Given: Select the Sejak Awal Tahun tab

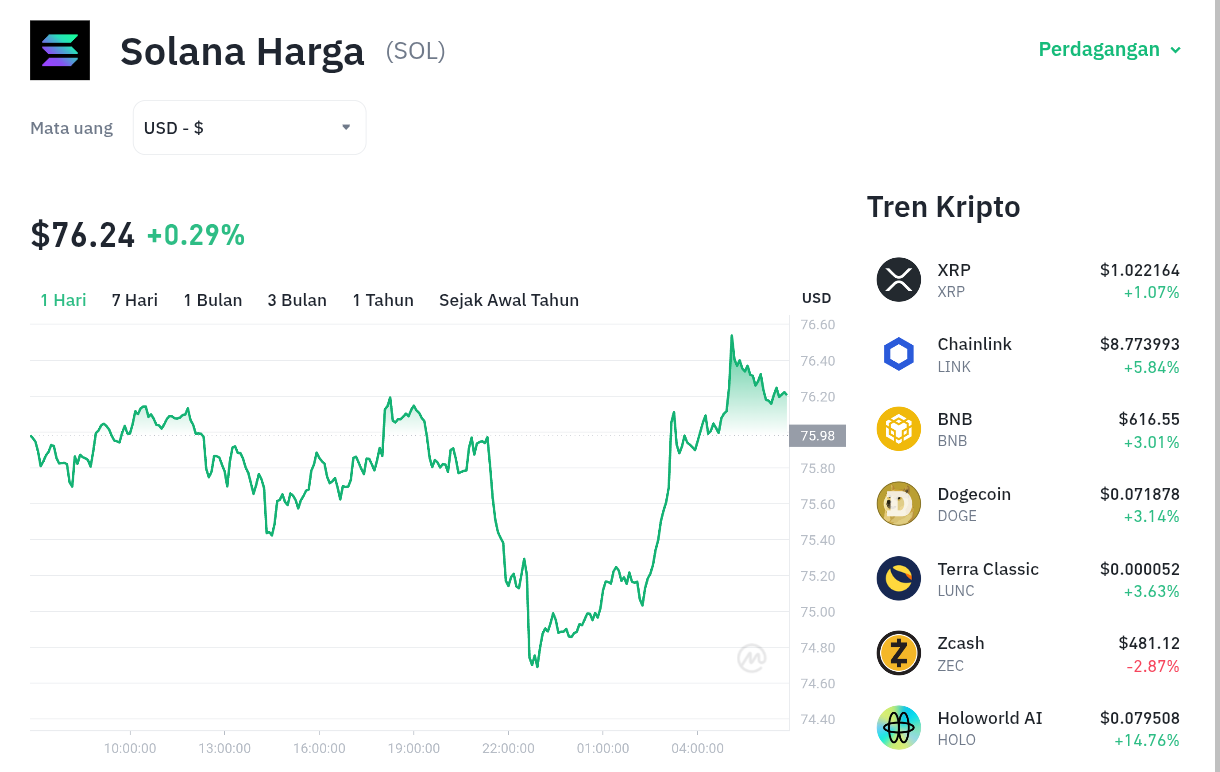Looking at the screenshot, I should pos(509,300).
